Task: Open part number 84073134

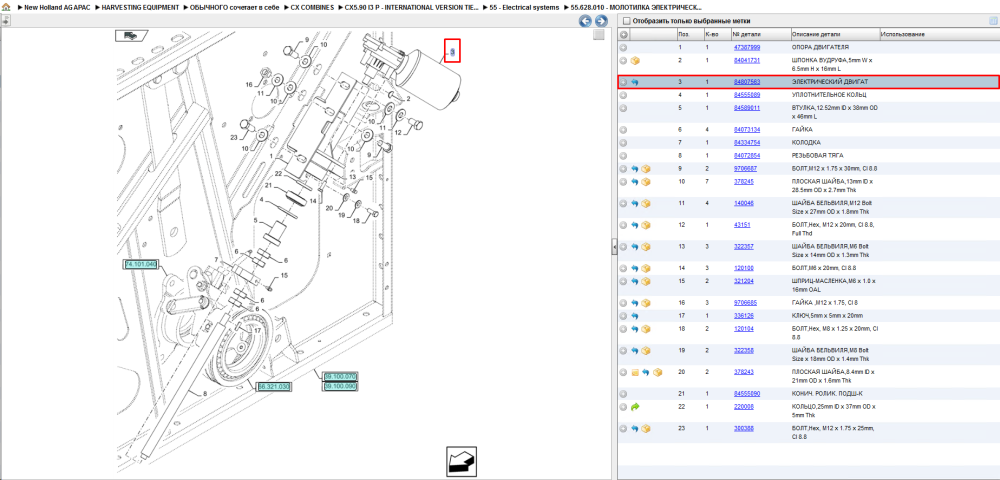Action: (x=747, y=129)
